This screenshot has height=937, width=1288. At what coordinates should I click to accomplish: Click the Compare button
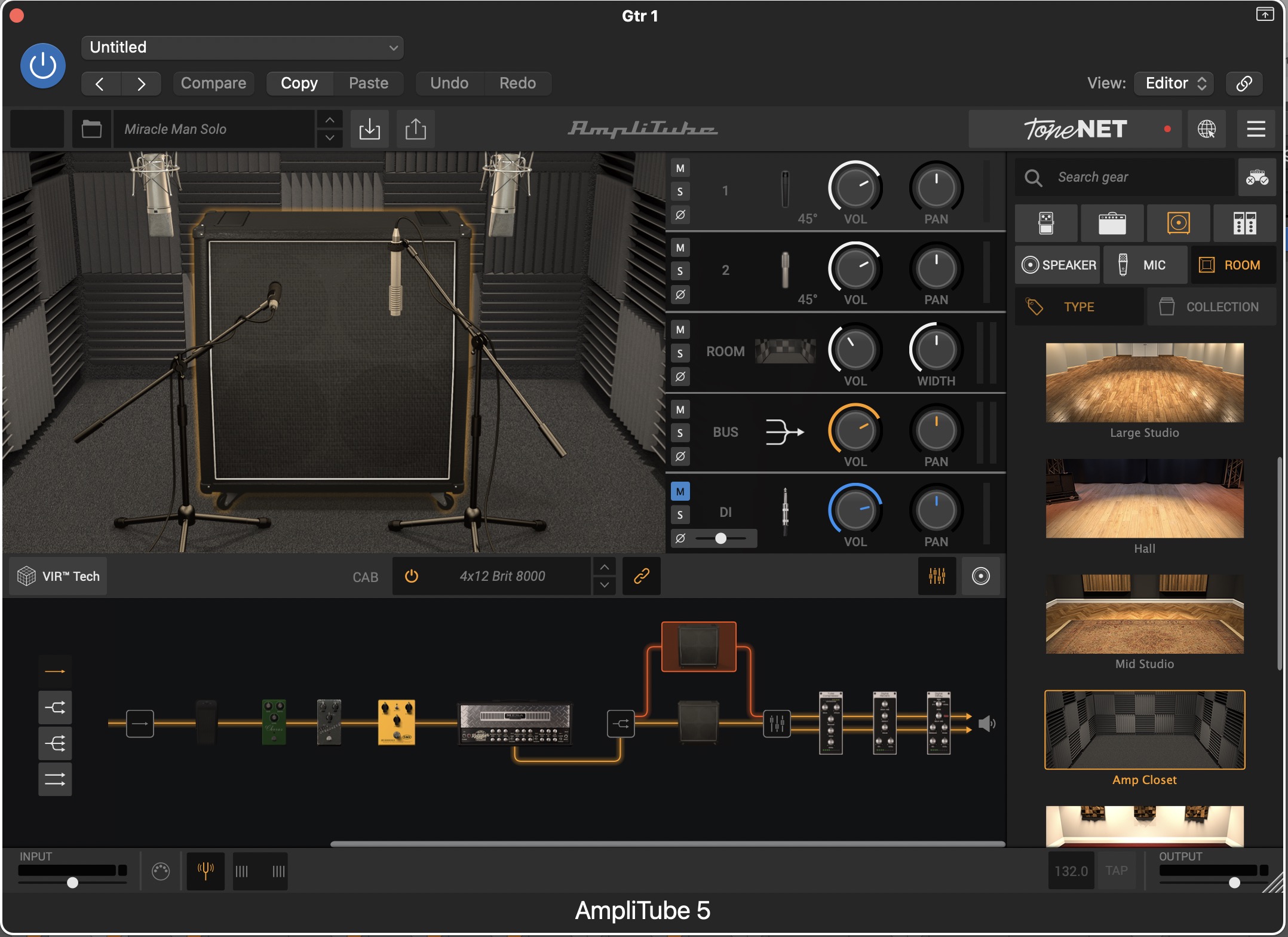pos(213,84)
